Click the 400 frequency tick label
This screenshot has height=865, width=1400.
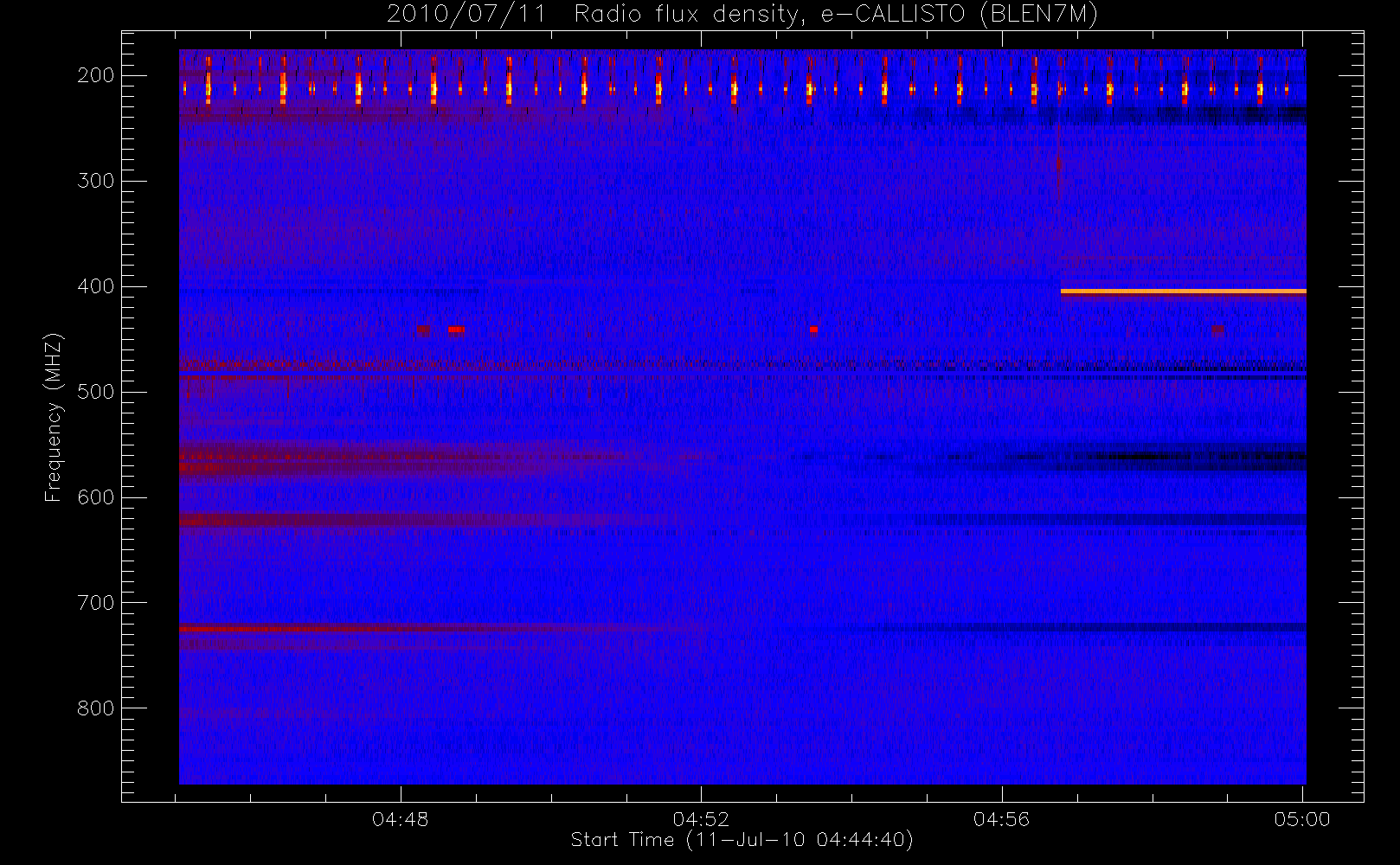pyautogui.click(x=96, y=286)
